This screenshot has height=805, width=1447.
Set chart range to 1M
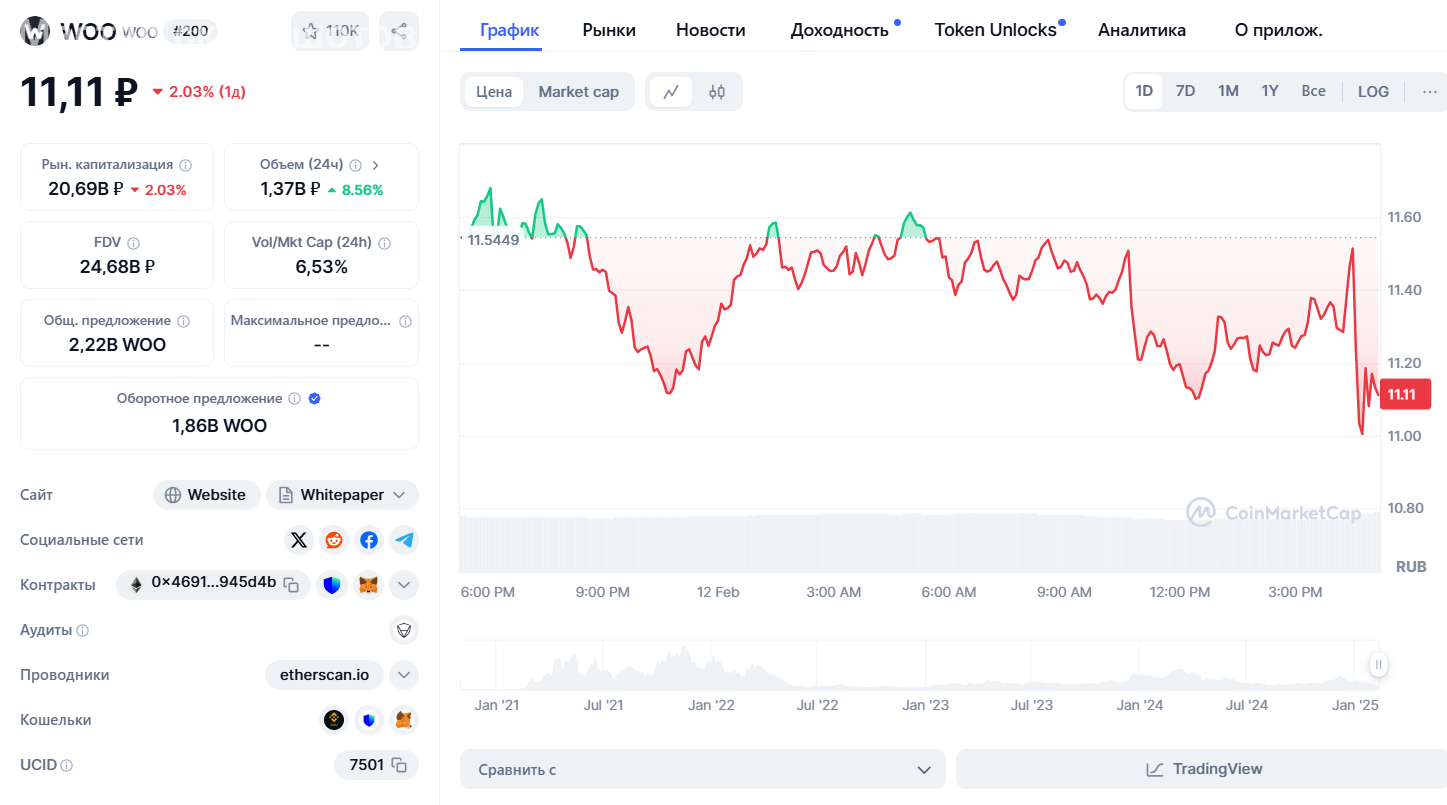pos(1228,91)
